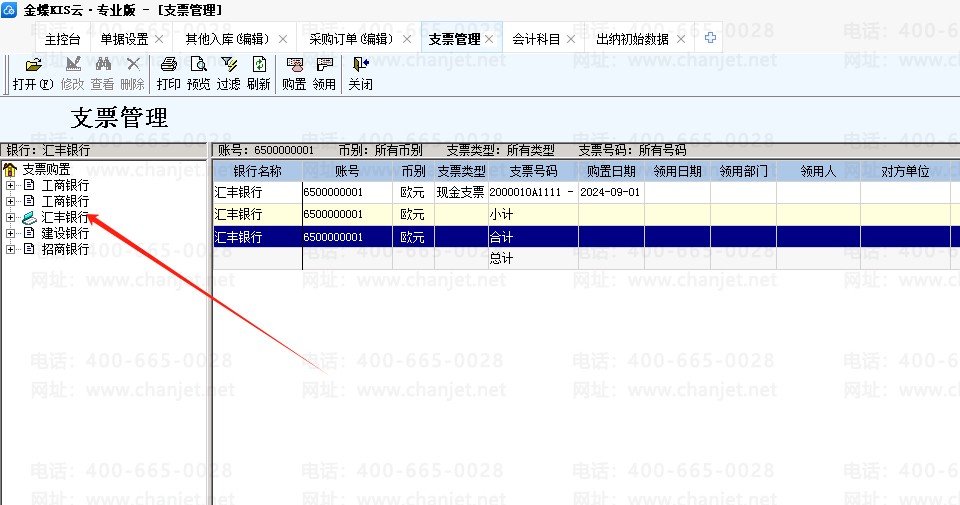Select the 支票购置 root tree item

tap(46, 169)
